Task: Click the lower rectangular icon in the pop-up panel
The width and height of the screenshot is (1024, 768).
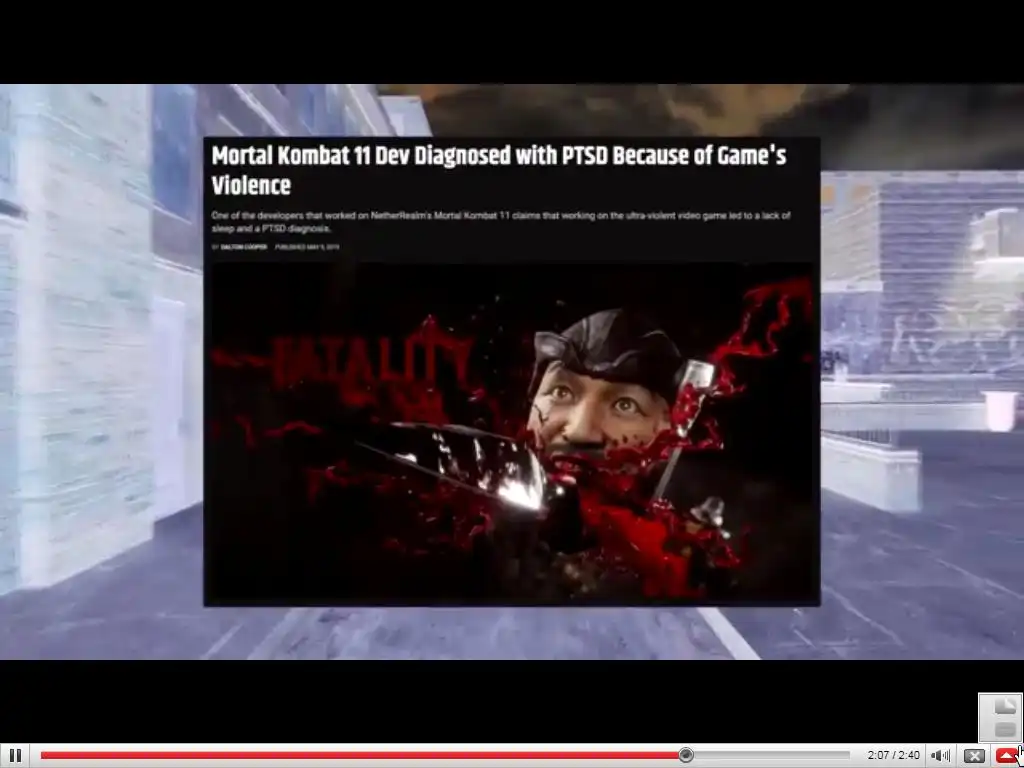Action: coord(1004,729)
